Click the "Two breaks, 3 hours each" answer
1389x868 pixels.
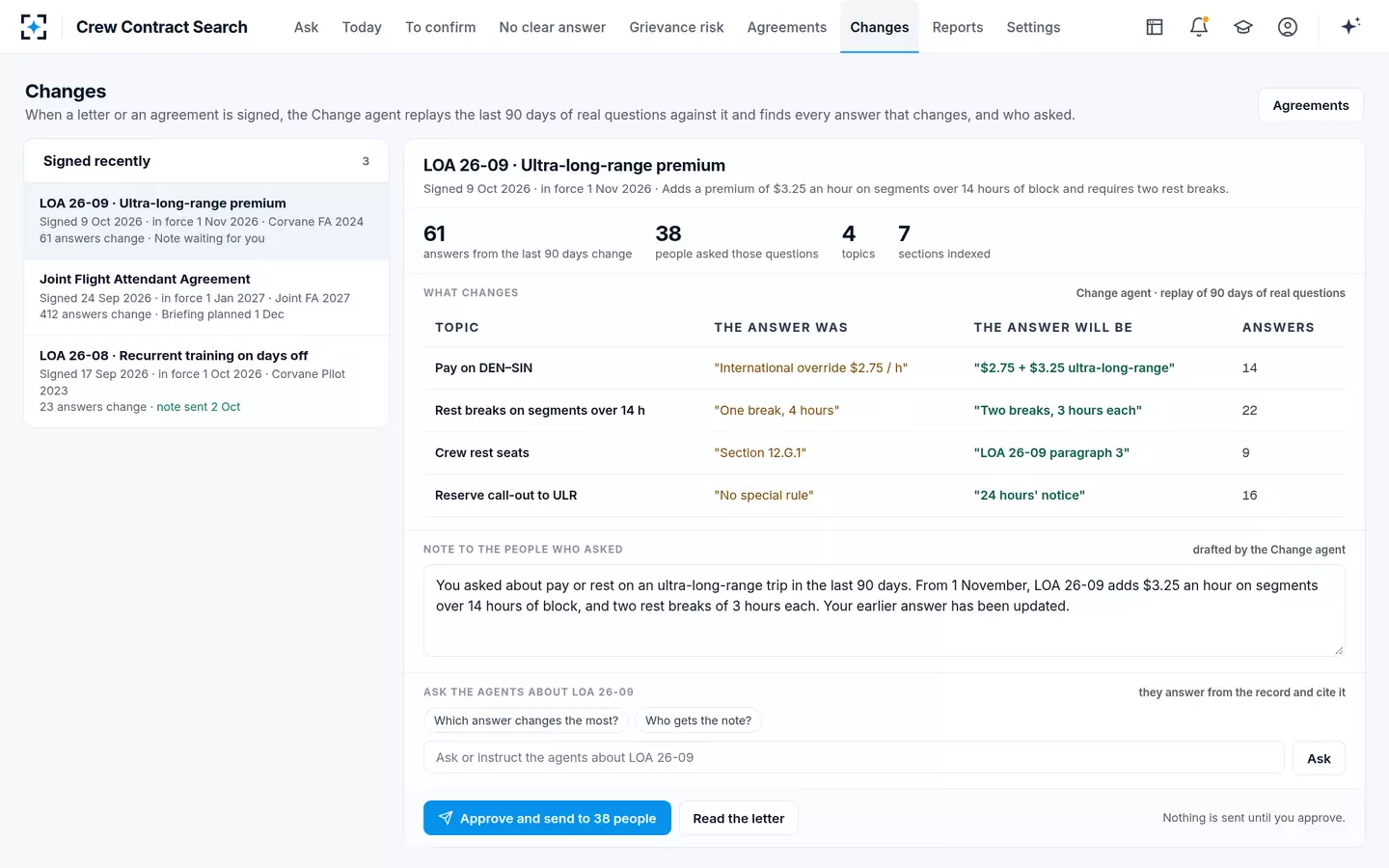[x=1058, y=410]
